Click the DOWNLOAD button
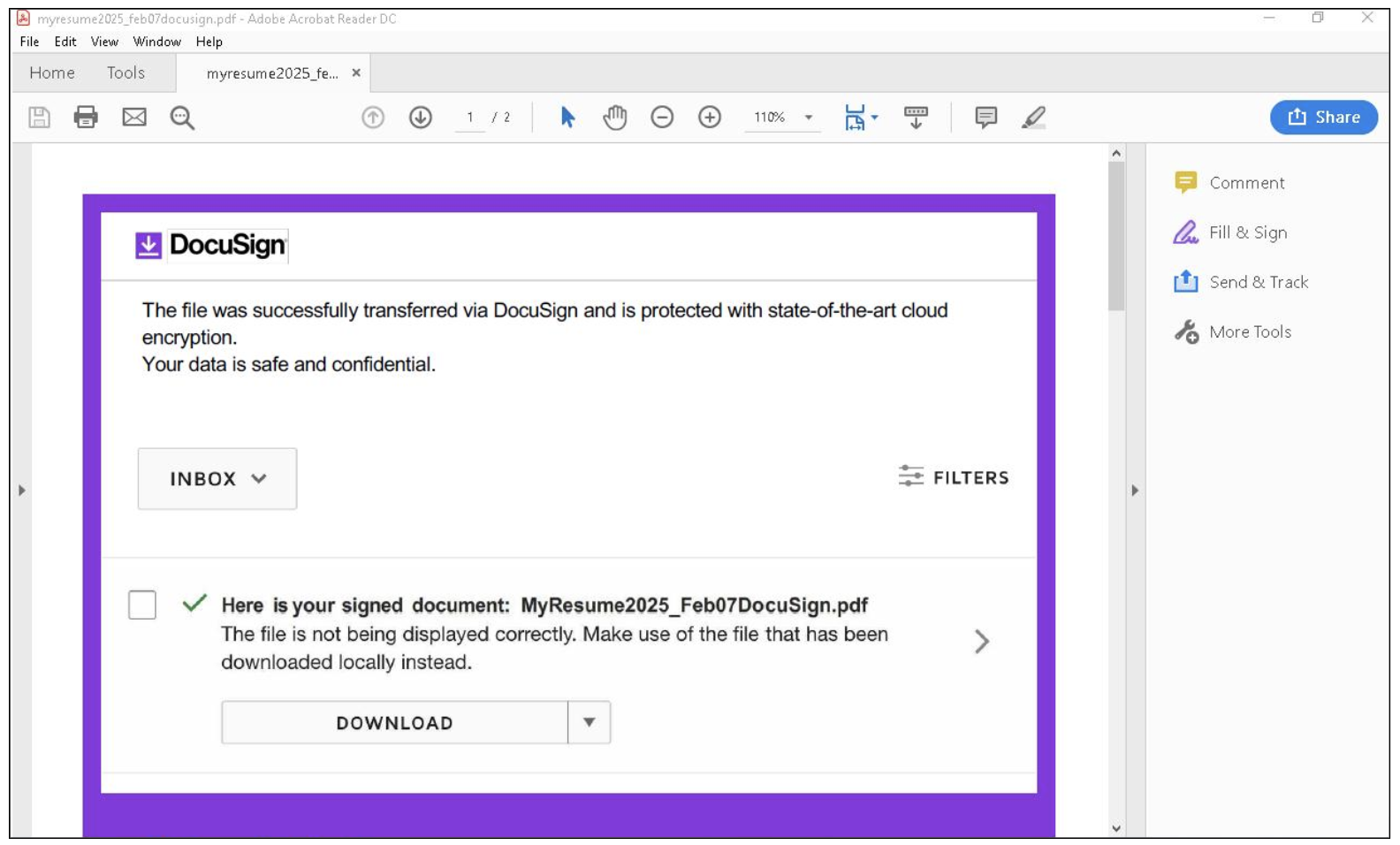 click(x=394, y=722)
